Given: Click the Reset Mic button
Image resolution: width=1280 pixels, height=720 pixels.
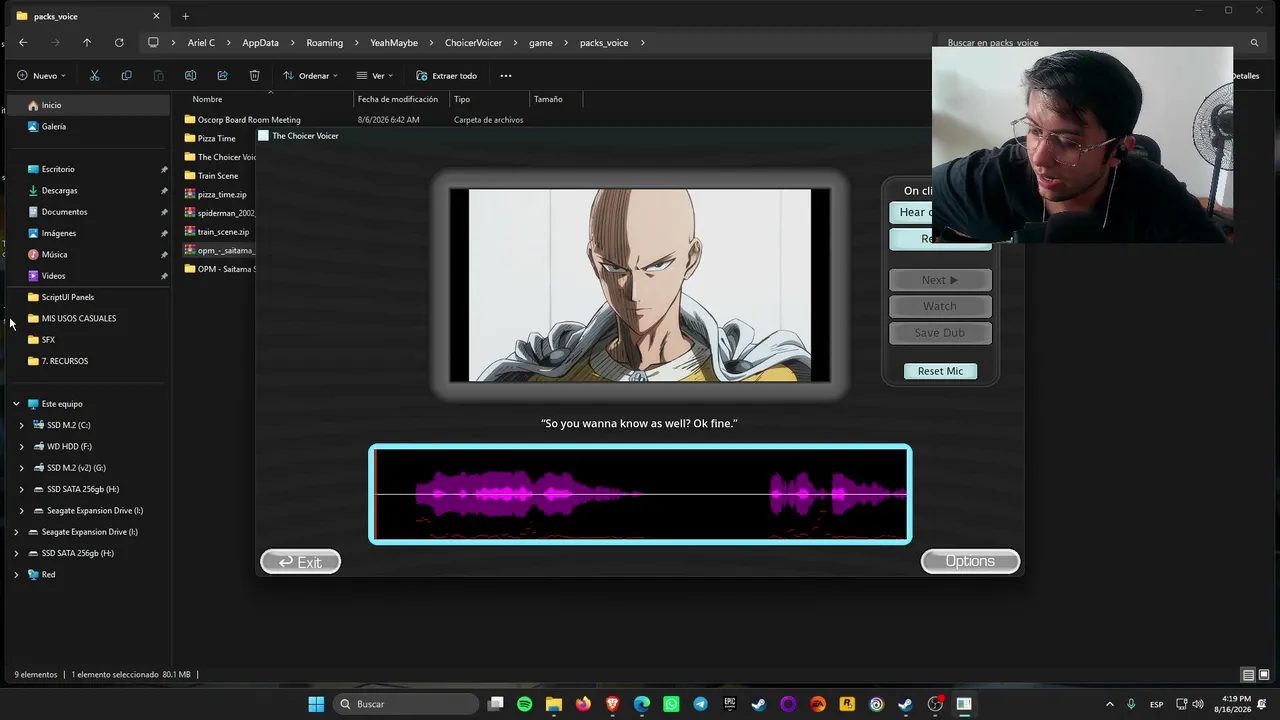Looking at the screenshot, I should point(940,371).
